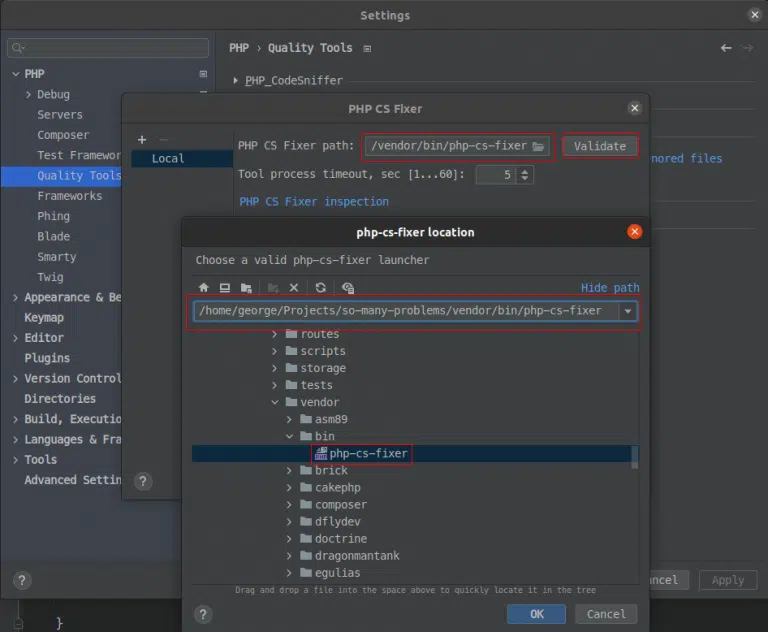This screenshot has height=632, width=768.
Task: Click file tree vertical scrollbar
Action: 635,456
